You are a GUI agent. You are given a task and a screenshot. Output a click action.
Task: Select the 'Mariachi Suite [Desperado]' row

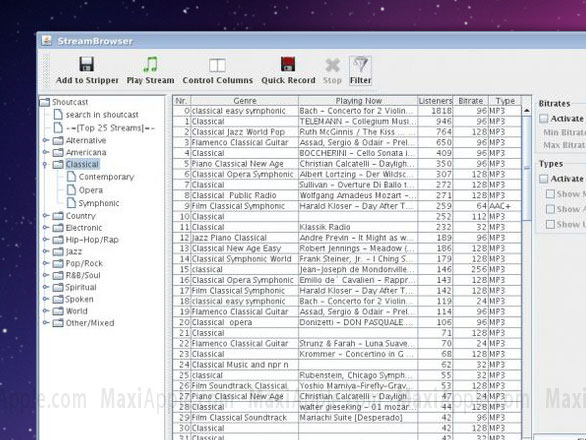[347, 418]
